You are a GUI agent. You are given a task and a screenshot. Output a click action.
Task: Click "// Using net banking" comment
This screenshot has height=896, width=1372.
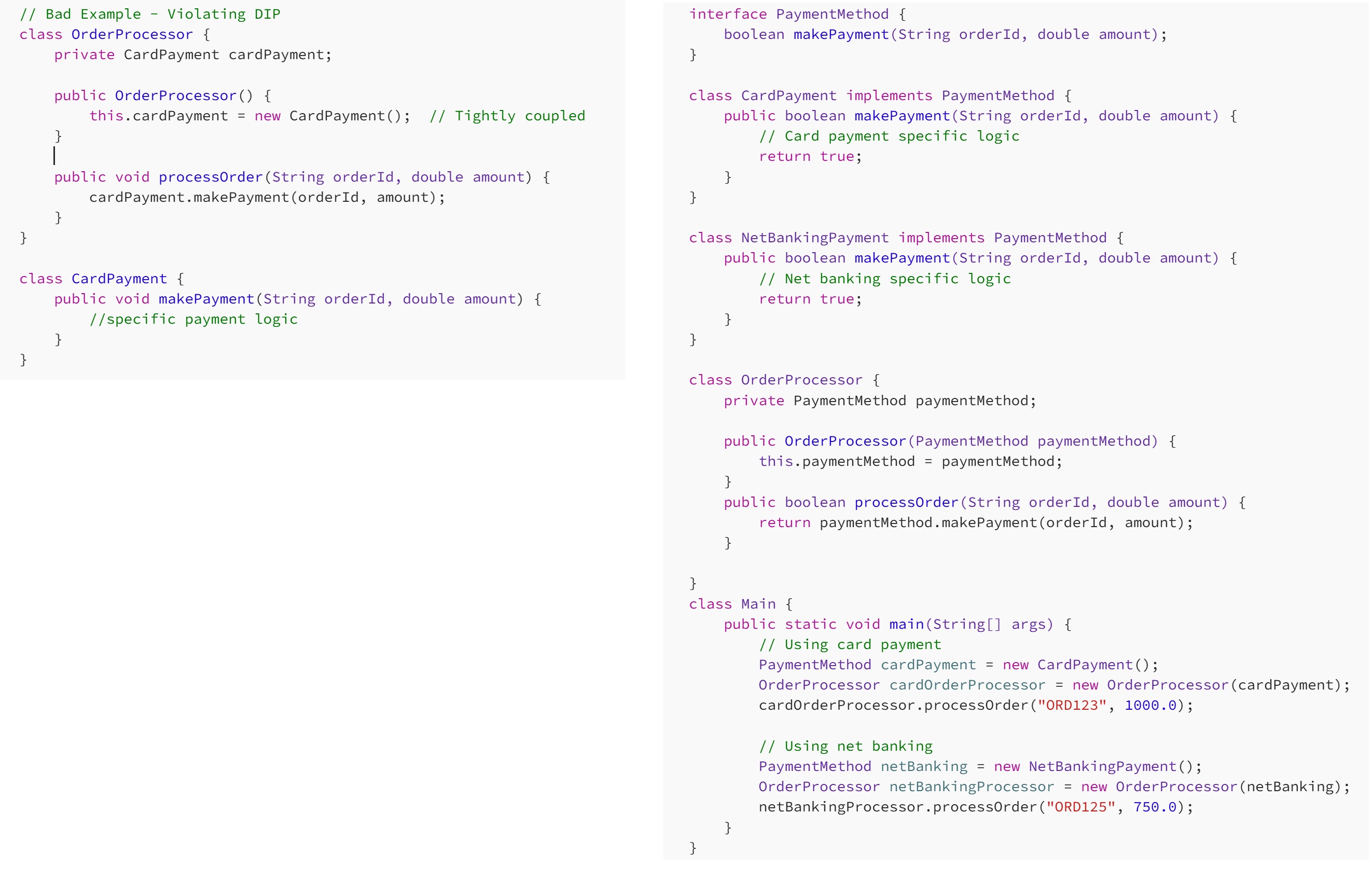846,747
